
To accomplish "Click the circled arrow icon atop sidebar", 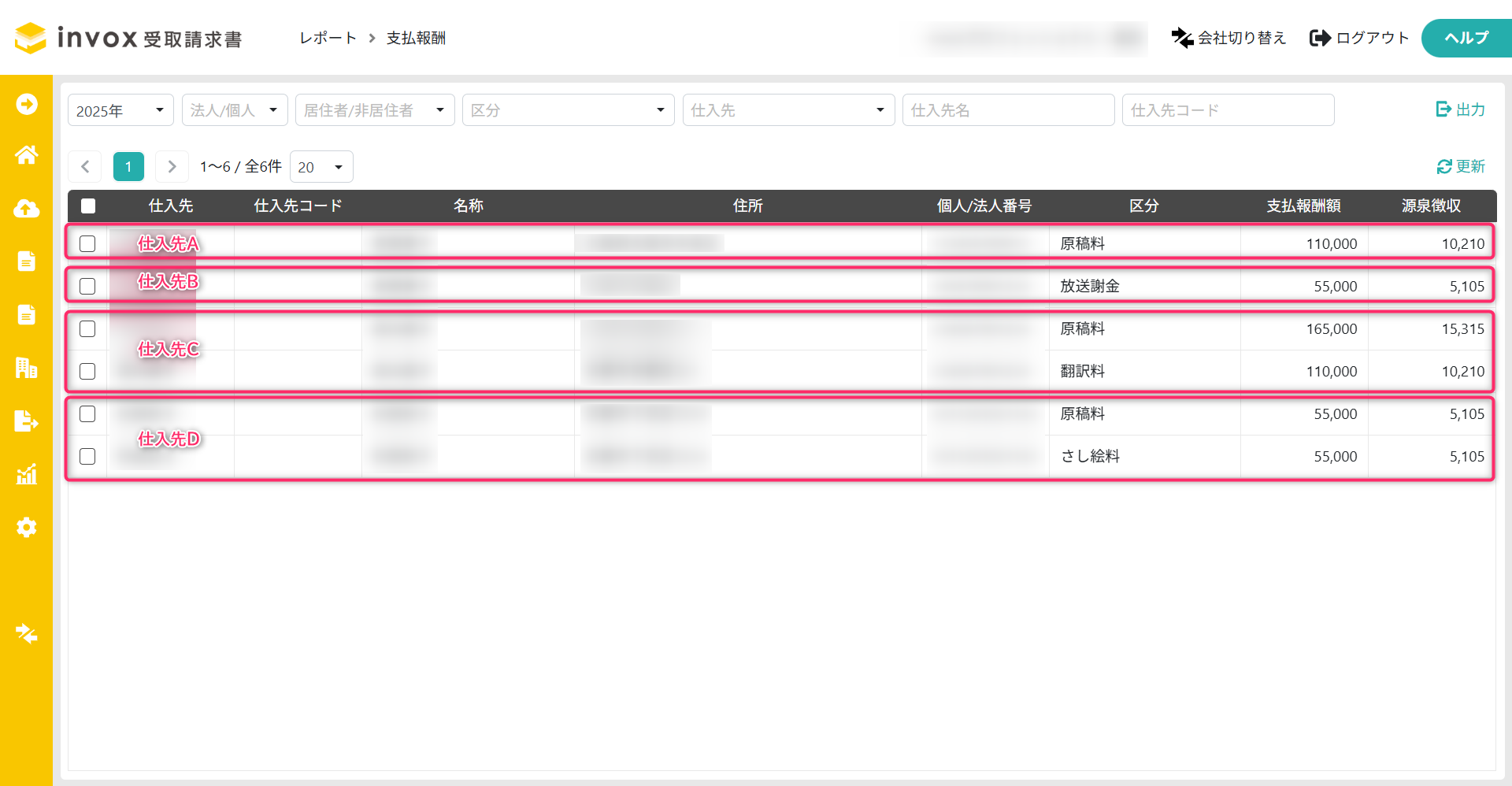I will (x=26, y=104).
